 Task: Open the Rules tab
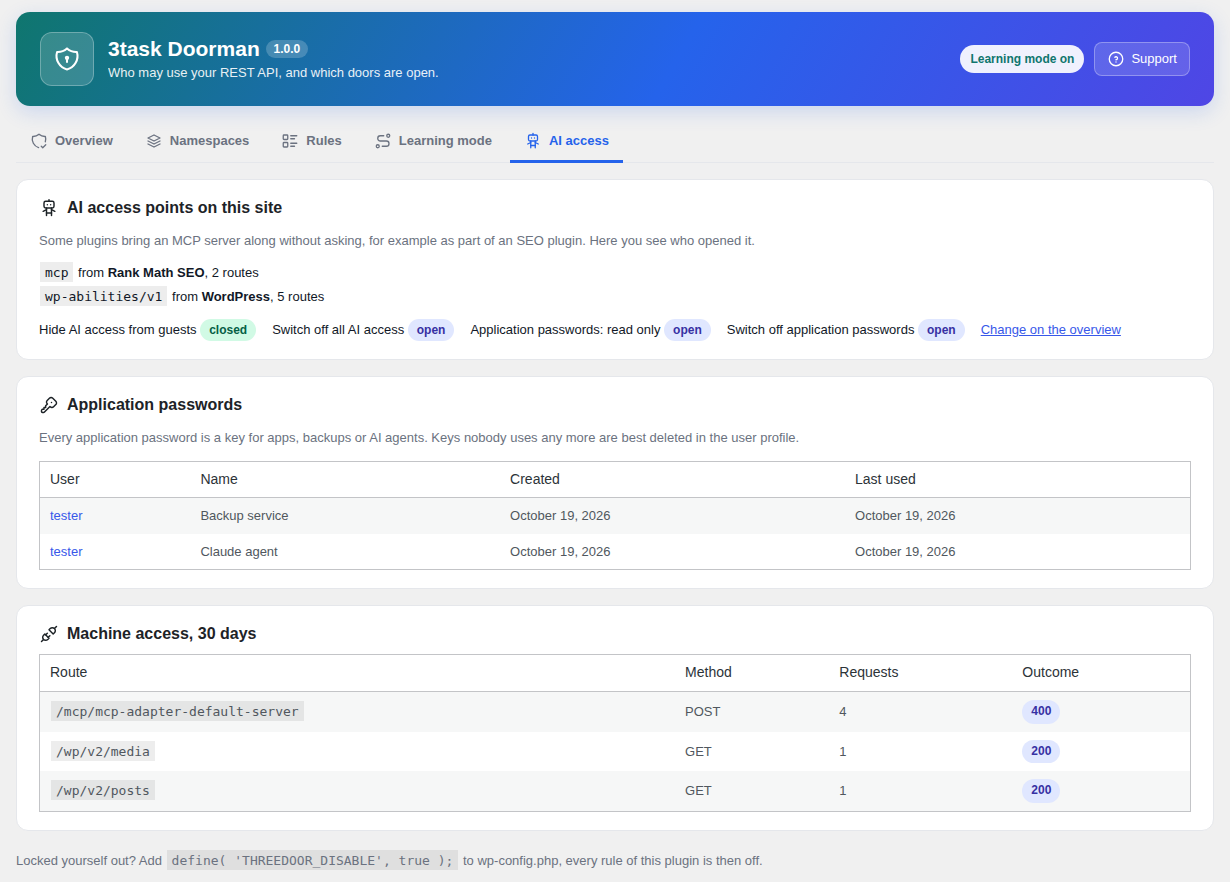click(x=312, y=141)
